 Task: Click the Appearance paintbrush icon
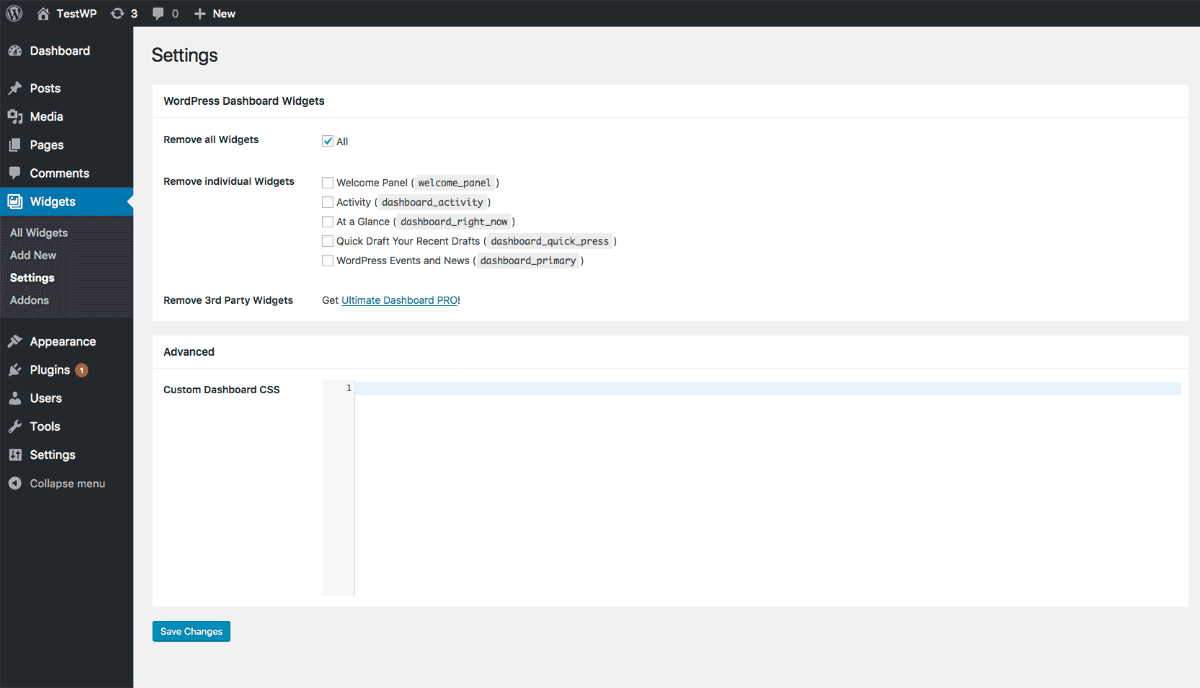tap(15, 342)
